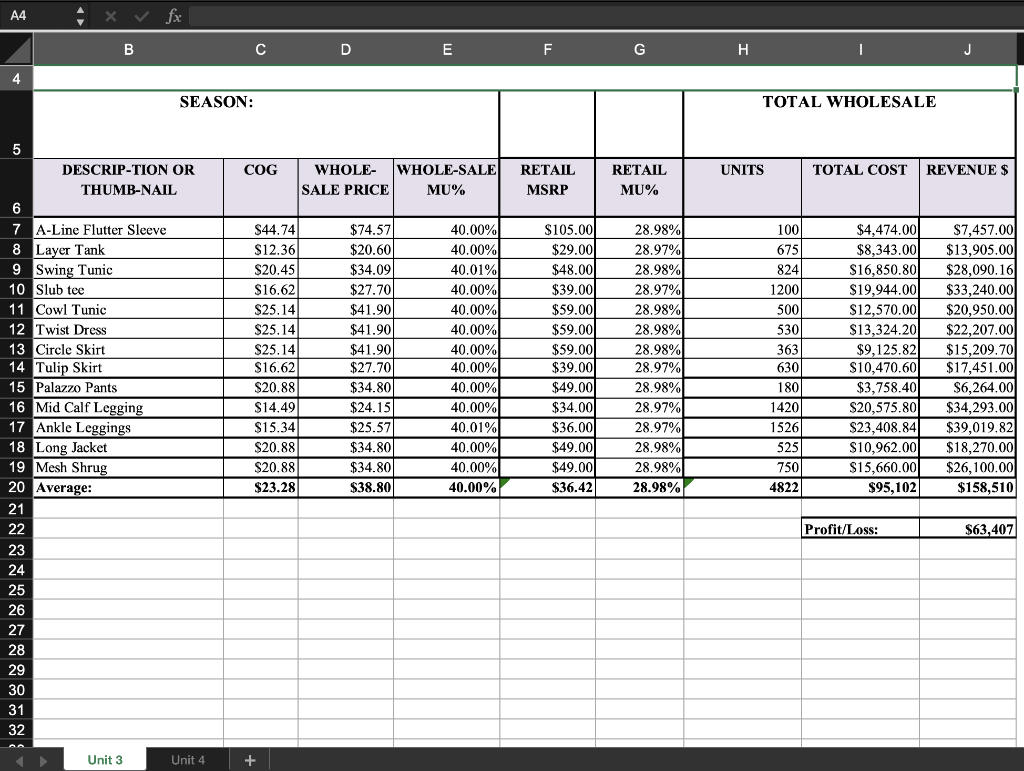Select column header J
The width and height of the screenshot is (1024, 771).
pyautogui.click(x=966, y=48)
